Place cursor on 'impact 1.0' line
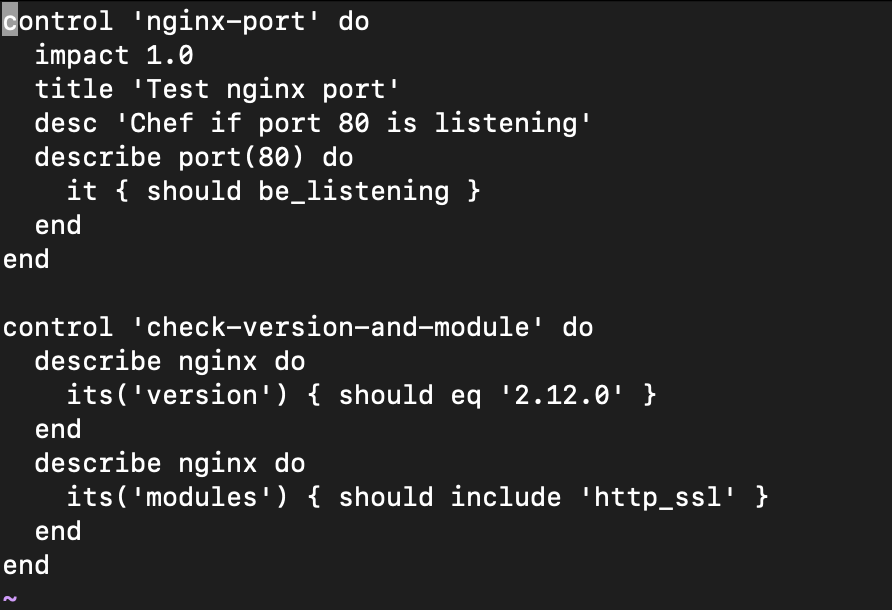 tap(114, 55)
